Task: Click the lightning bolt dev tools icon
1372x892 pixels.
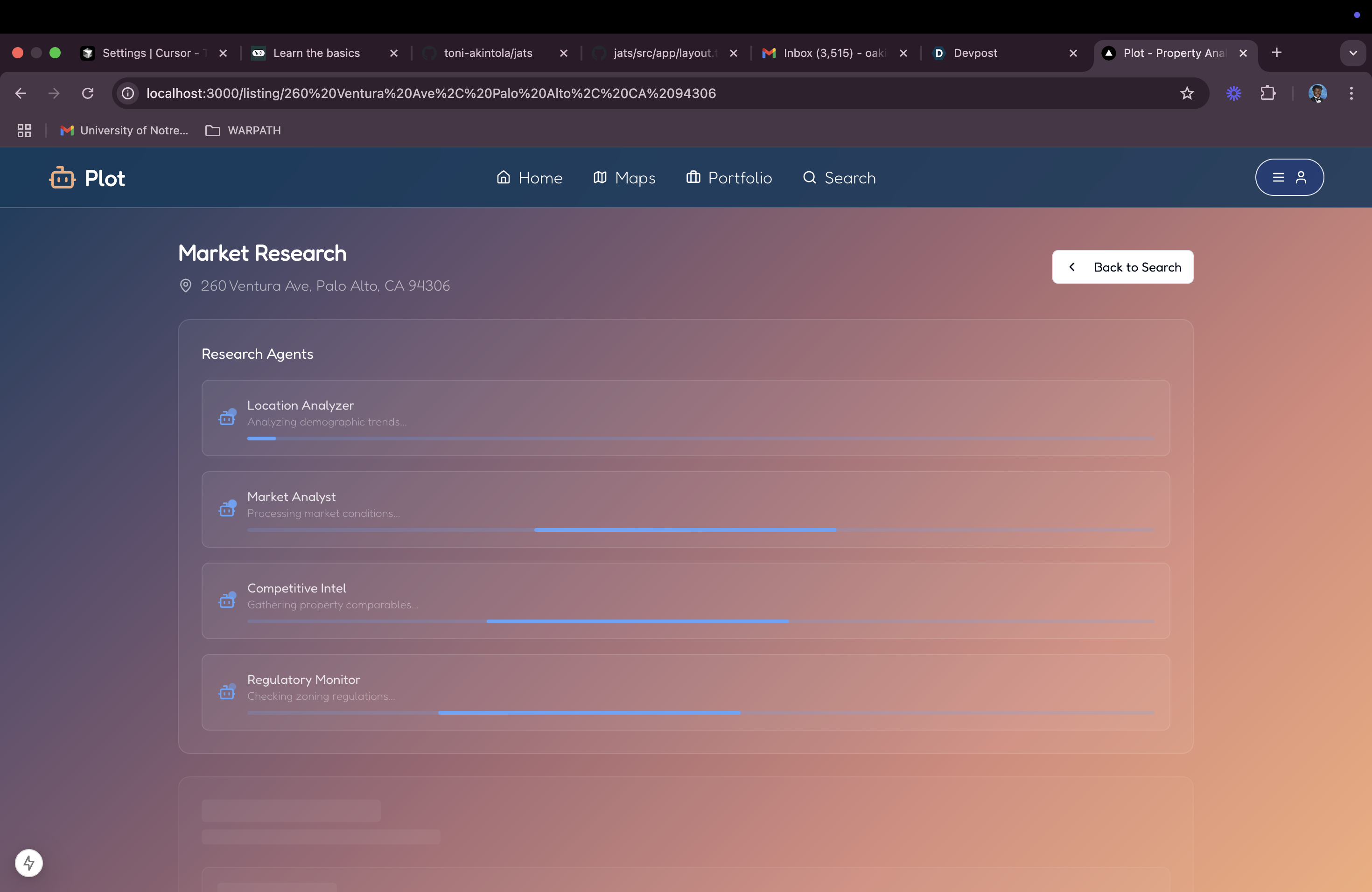Action: [29, 863]
